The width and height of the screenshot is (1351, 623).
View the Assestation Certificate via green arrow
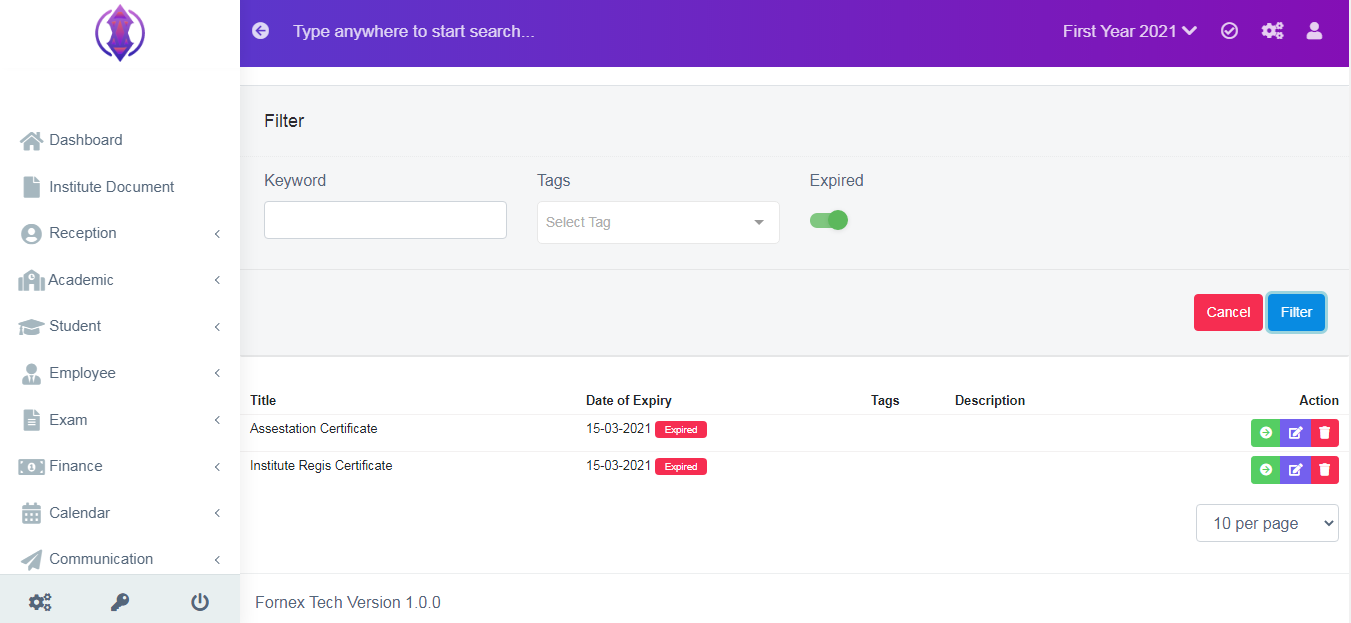(x=1265, y=433)
